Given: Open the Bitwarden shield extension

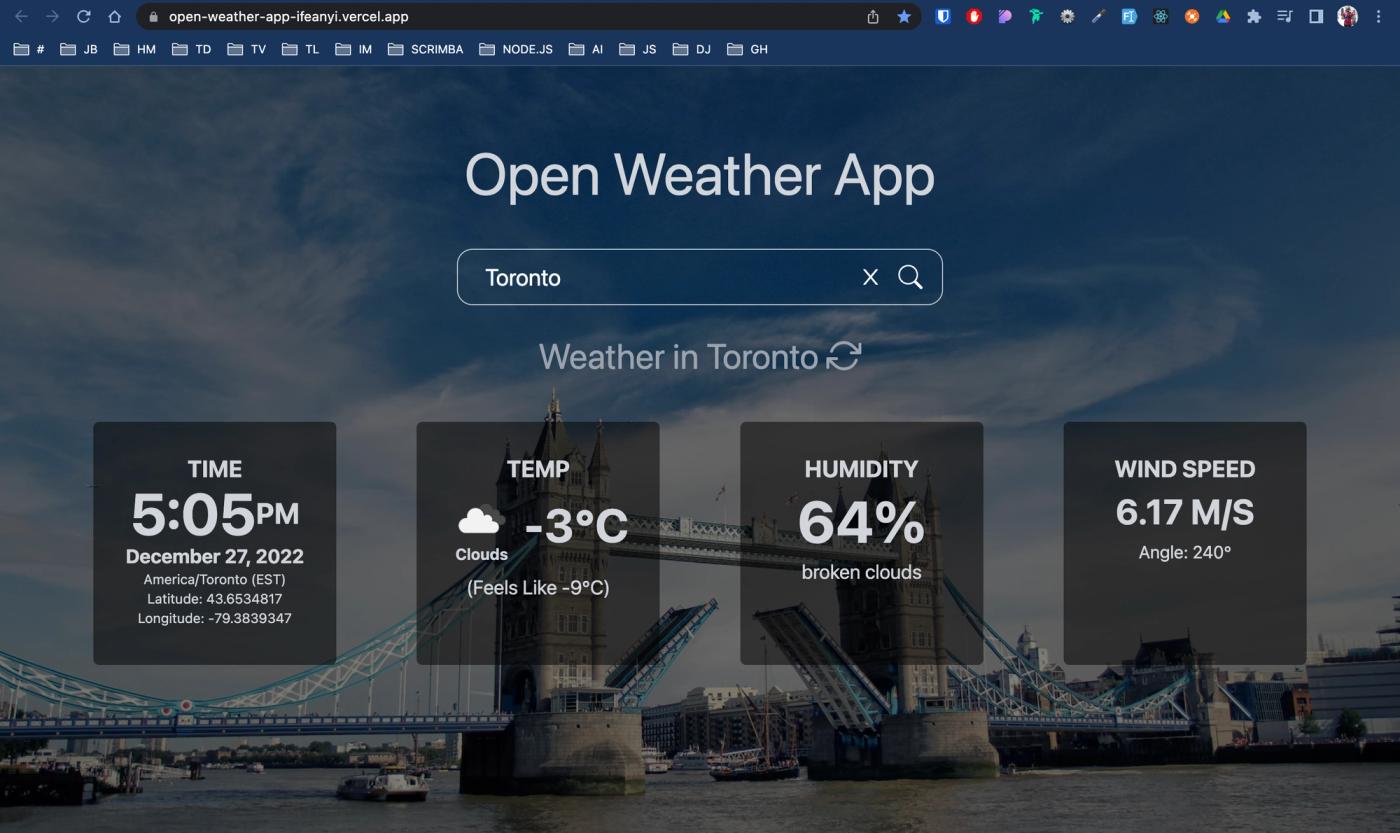Looking at the screenshot, I should tap(942, 17).
